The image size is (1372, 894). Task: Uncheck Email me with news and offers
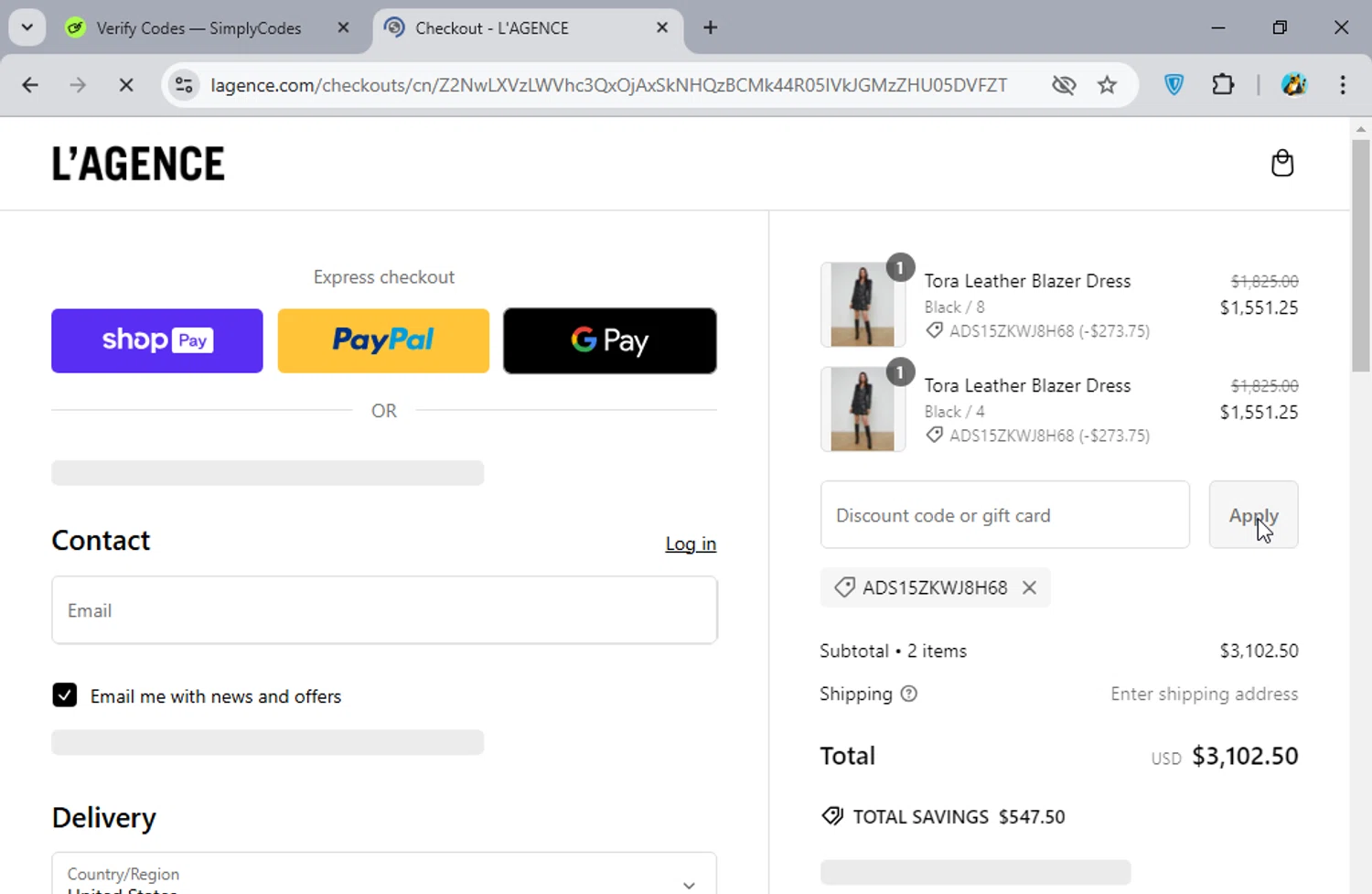coord(65,695)
